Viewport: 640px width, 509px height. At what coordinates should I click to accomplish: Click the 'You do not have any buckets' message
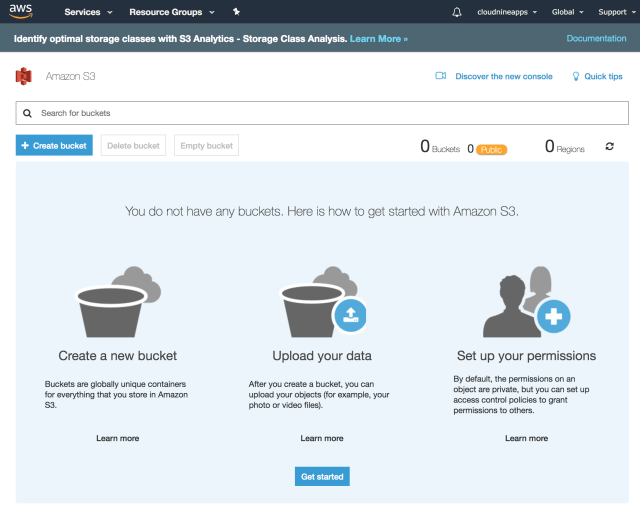[322, 211]
